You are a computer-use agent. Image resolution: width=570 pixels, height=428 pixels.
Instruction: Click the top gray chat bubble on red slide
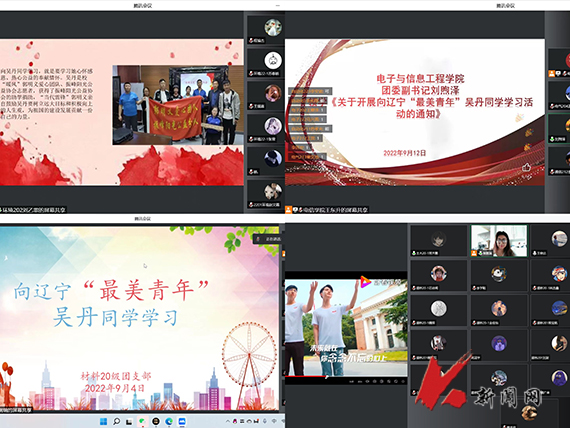(x=309, y=91)
